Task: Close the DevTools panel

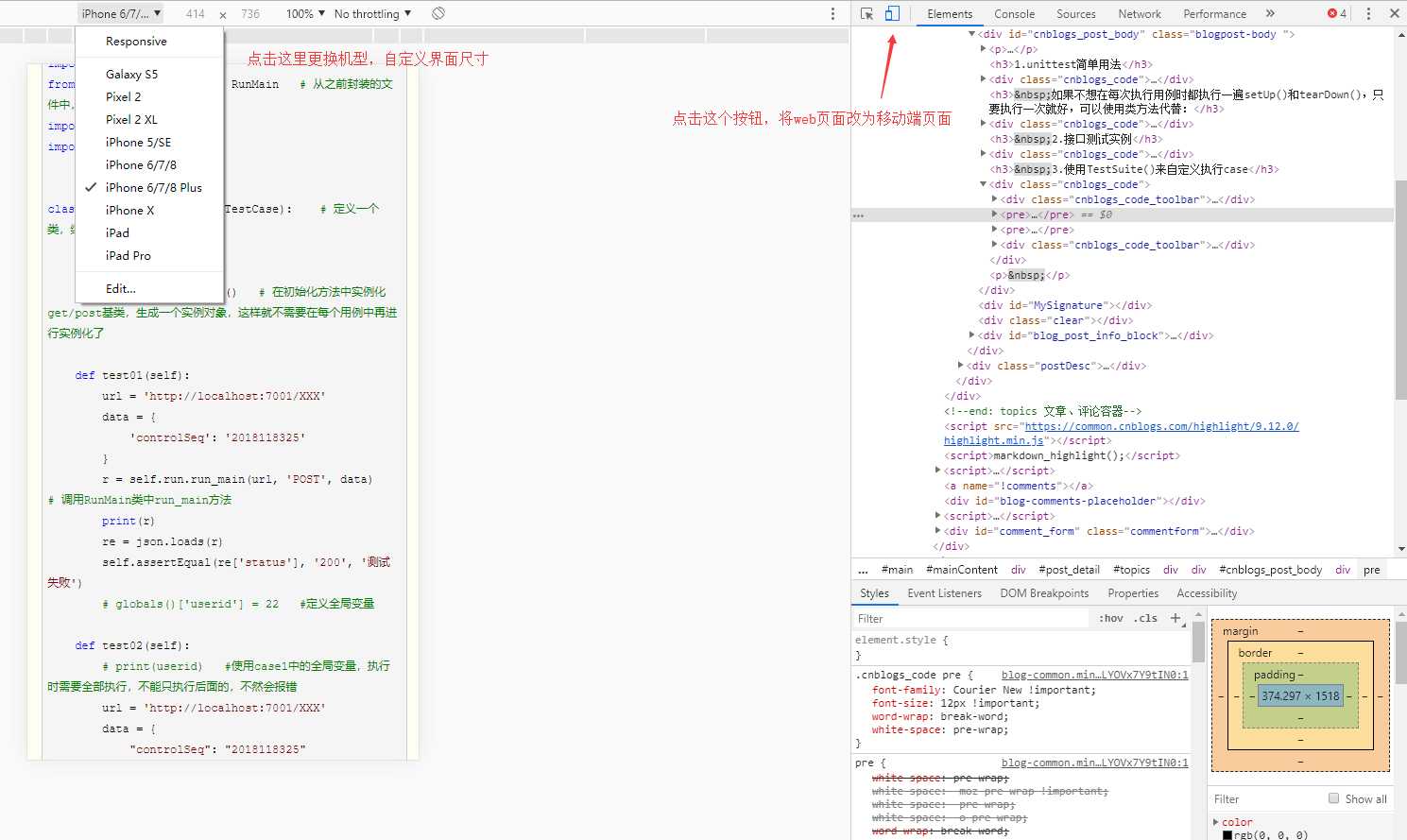Action: pos(1394,13)
